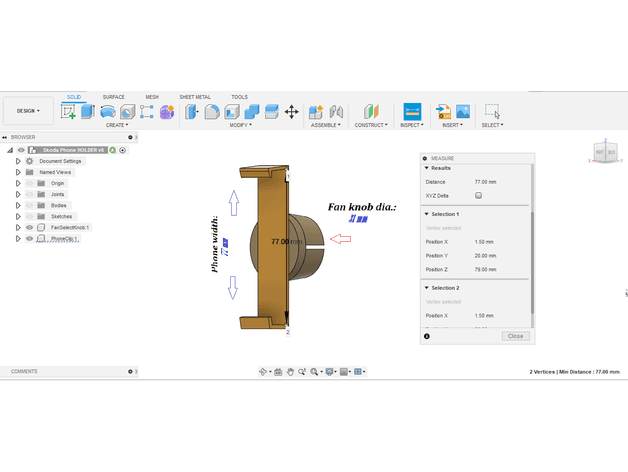Click the Revolve tool icon
The height and width of the screenshot is (472, 628).
click(108, 112)
